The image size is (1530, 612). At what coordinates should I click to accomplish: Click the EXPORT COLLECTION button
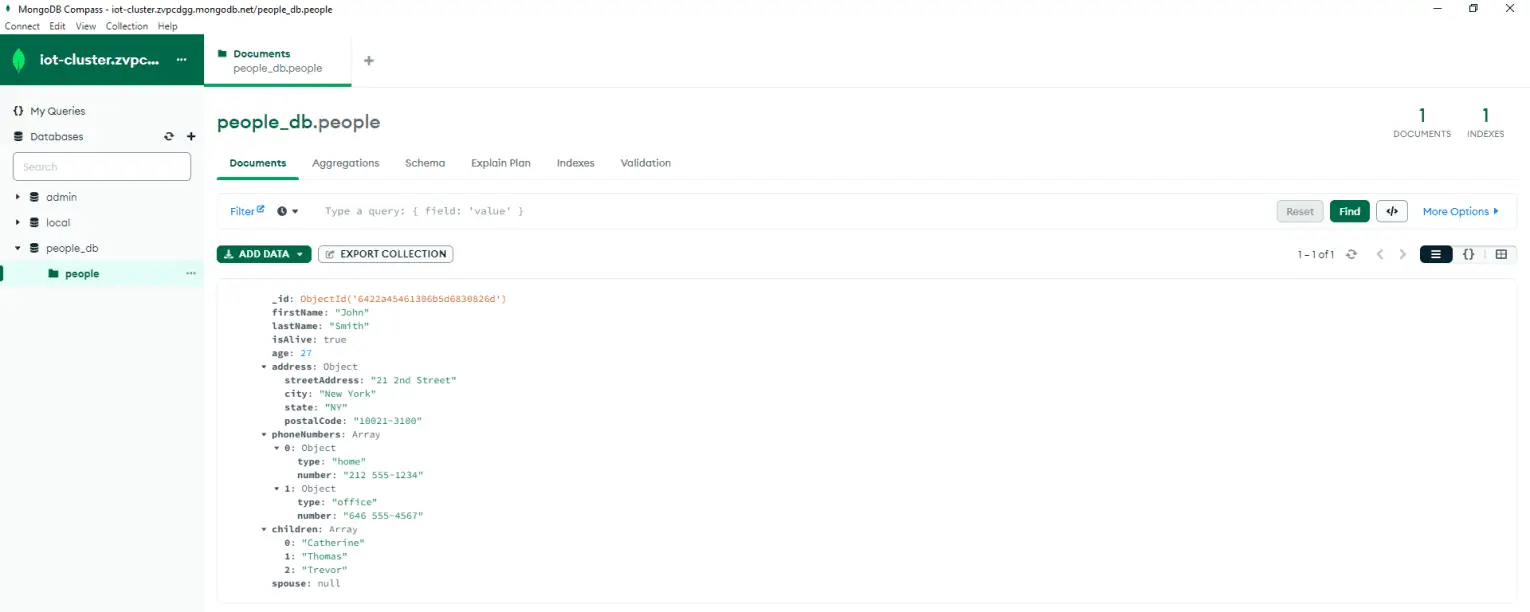[x=385, y=254]
